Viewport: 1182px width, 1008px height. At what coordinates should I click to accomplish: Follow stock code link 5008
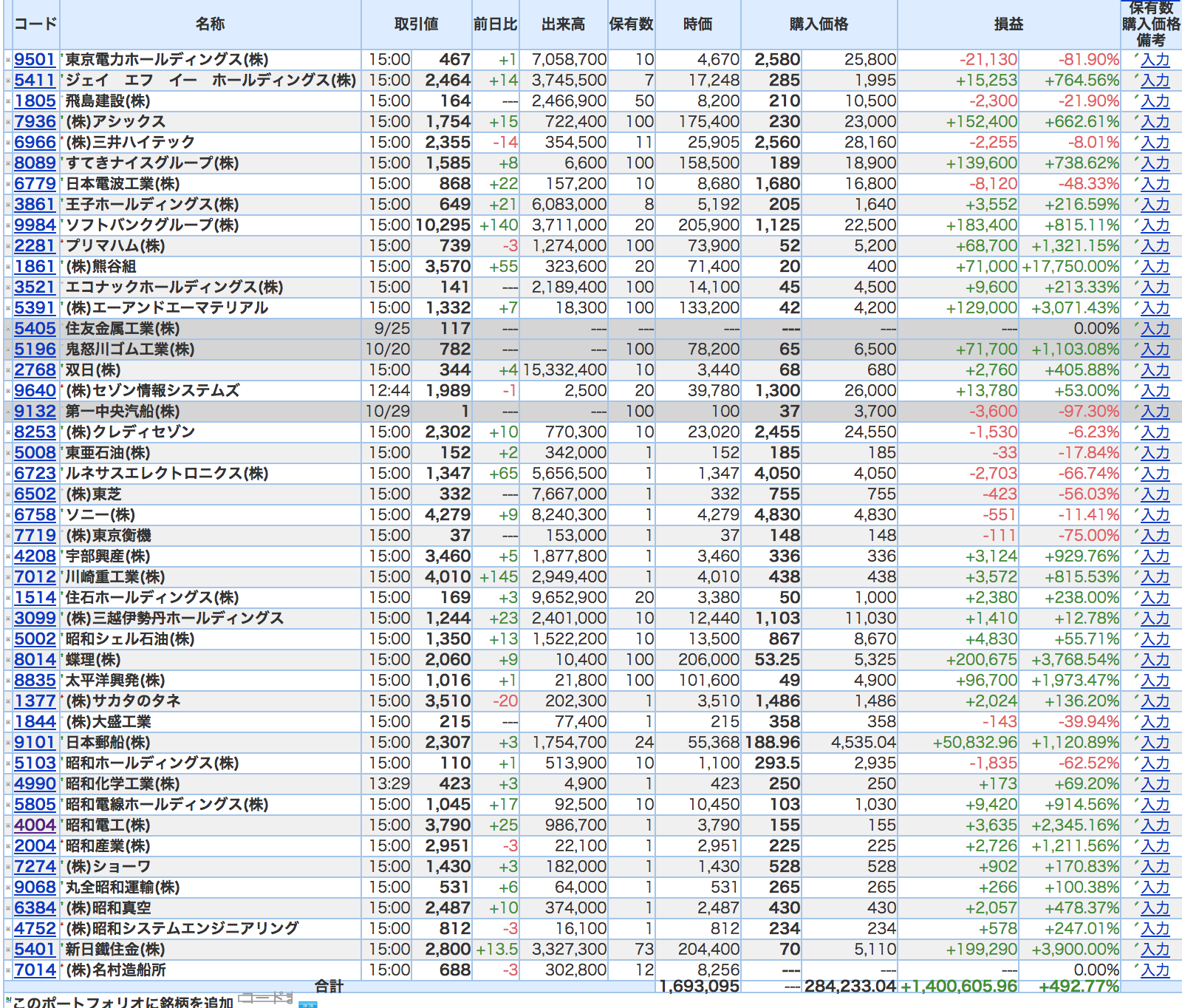coord(35,453)
